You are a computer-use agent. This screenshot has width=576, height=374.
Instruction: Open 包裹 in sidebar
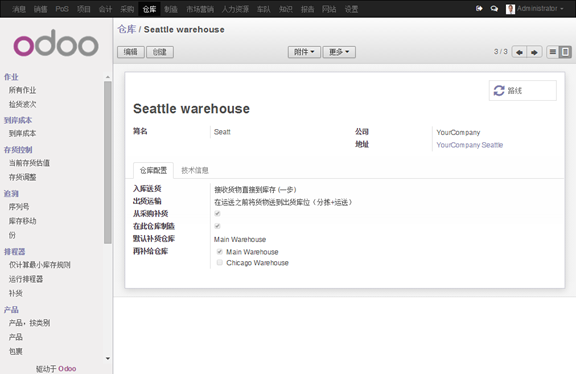coord(15,351)
